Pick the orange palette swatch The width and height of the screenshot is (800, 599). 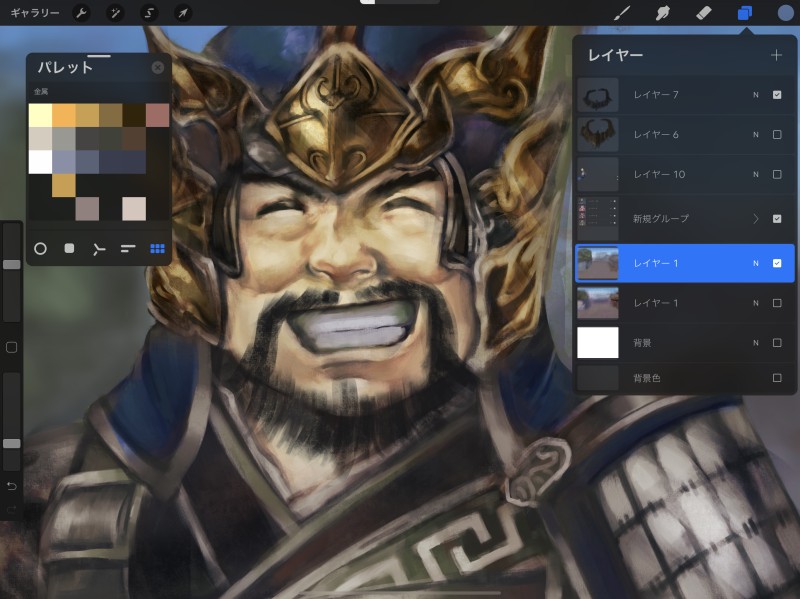64,115
